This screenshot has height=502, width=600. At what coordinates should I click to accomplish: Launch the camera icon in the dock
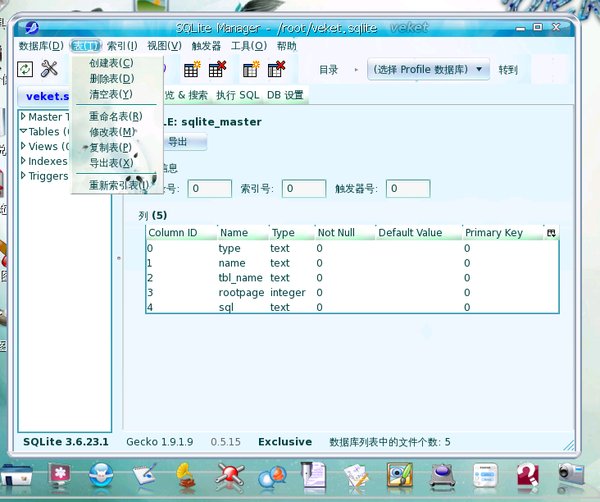(570, 473)
